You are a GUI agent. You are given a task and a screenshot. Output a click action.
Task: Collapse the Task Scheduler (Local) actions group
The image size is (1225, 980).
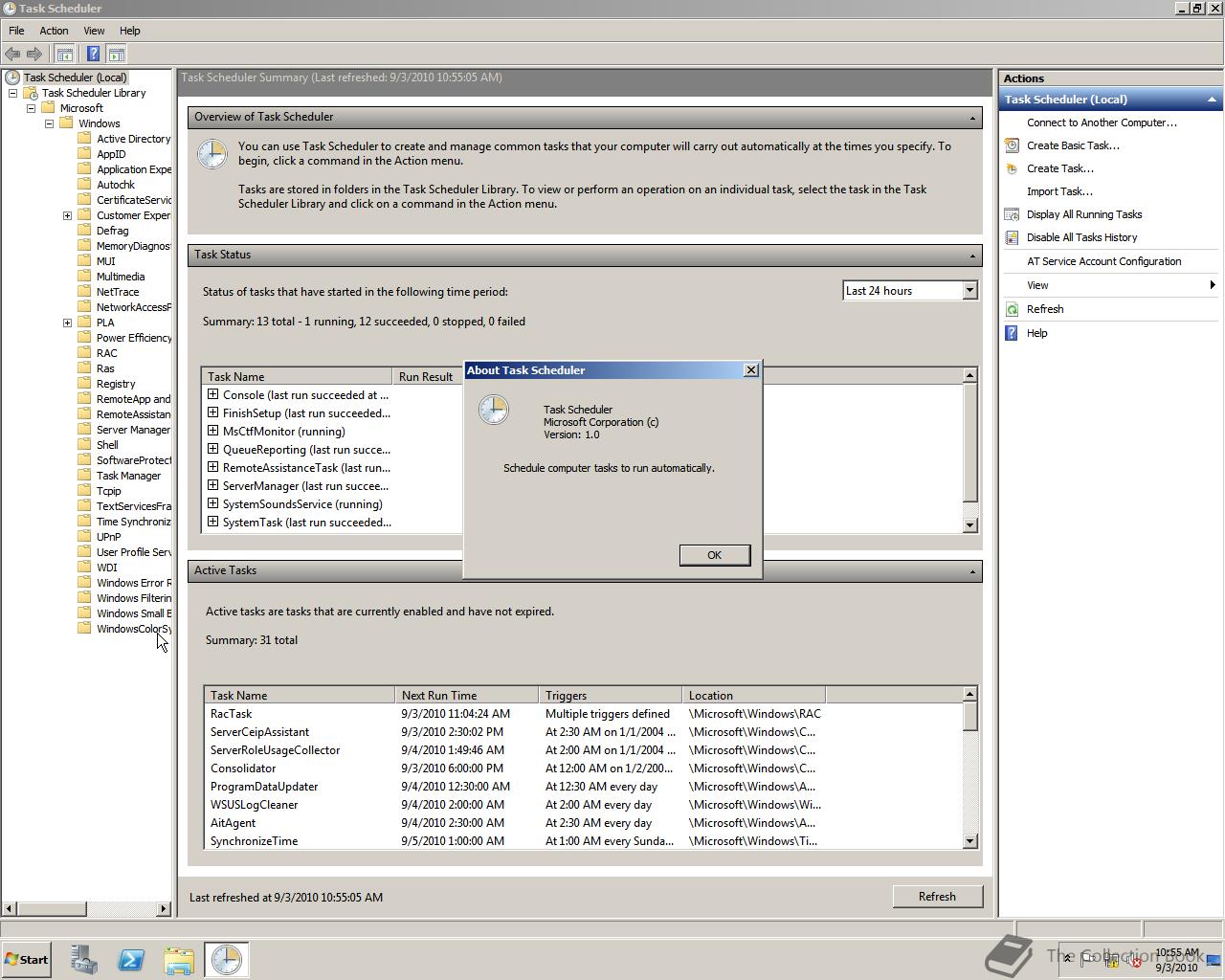[x=1212, y=100]
